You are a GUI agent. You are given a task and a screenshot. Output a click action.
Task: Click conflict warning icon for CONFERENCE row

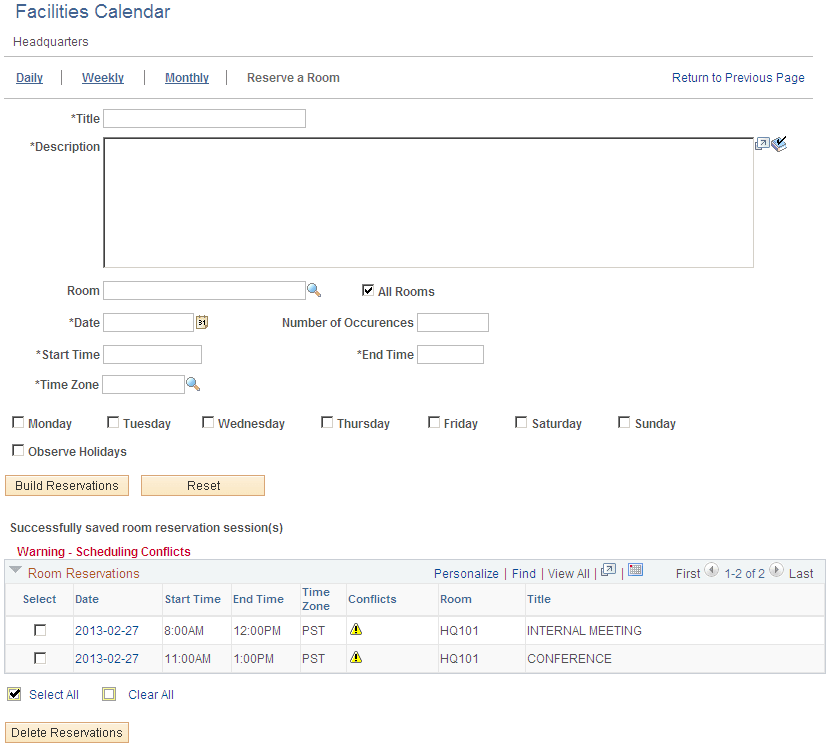[x=356, y=657]
